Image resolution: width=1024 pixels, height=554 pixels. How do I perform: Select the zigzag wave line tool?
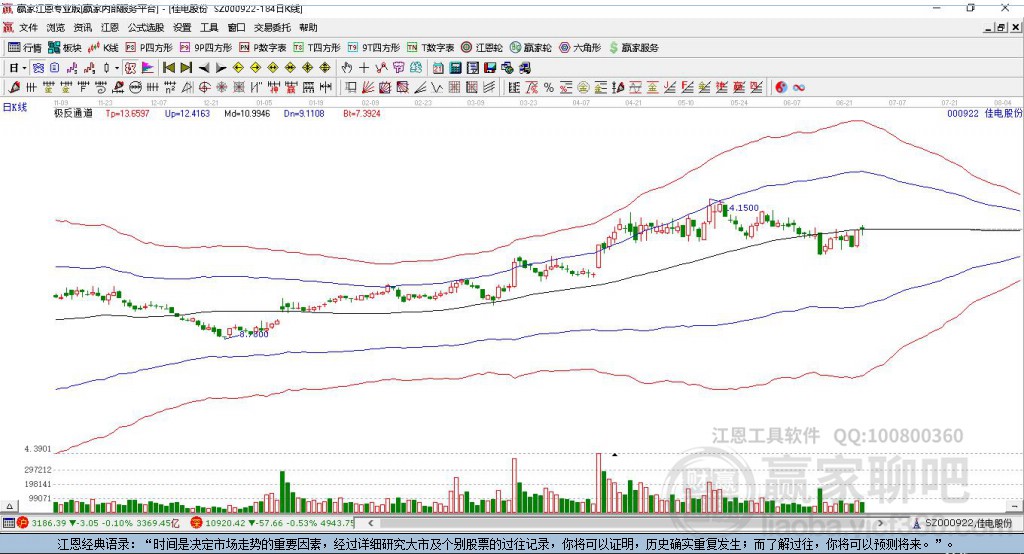437,88
